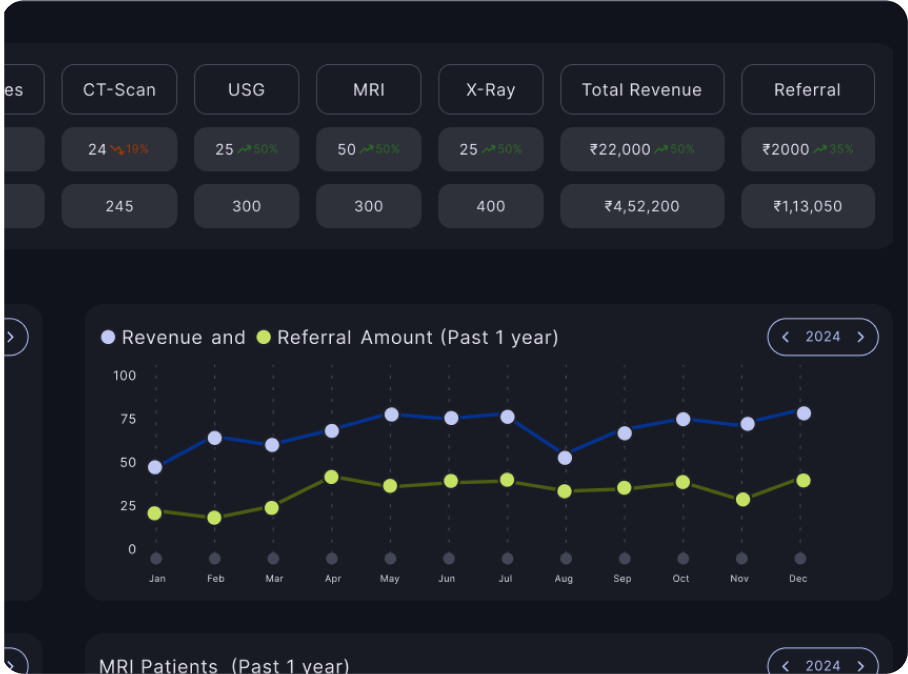Go to next year in MRI Patients chart
This screenshot has height=674, width=908.
pyautogui.click(x=861, y=666)
